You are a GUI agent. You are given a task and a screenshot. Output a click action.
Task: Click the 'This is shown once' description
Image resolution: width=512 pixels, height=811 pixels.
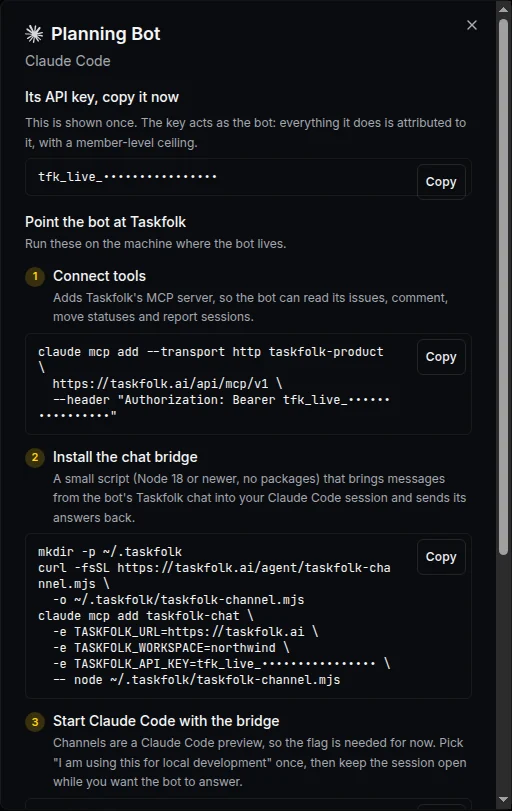246,133
